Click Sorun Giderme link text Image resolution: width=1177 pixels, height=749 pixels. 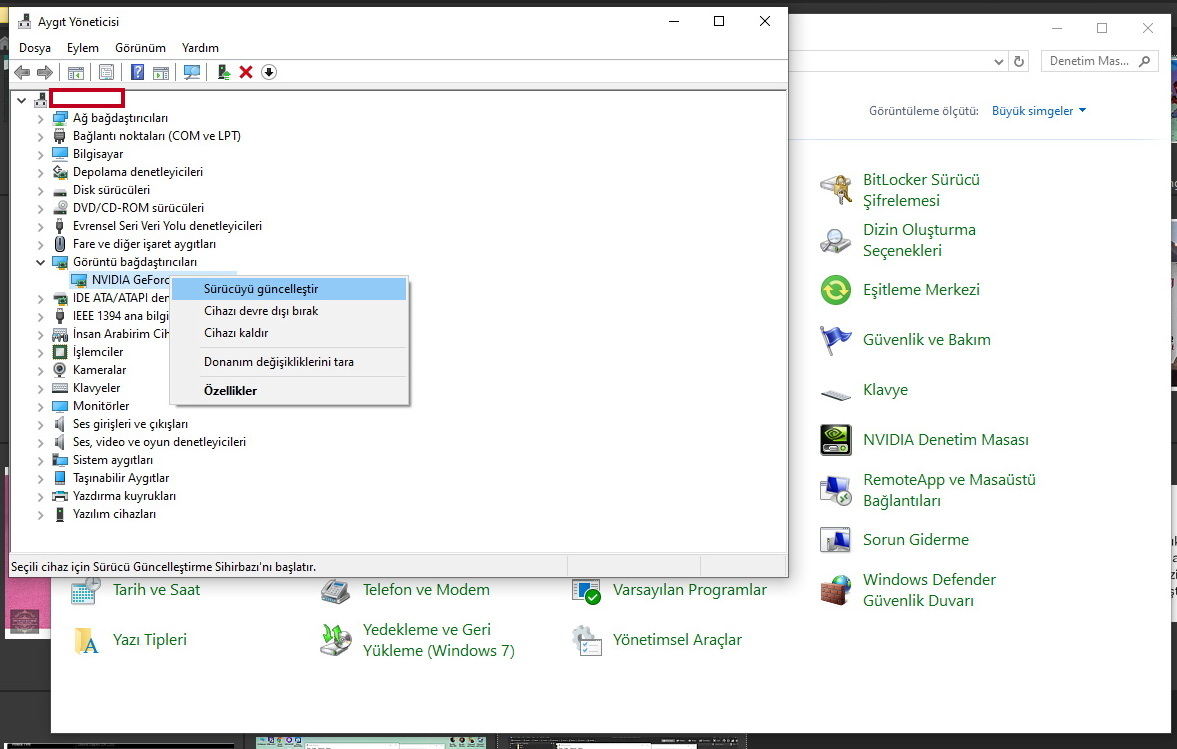[916, 540]
